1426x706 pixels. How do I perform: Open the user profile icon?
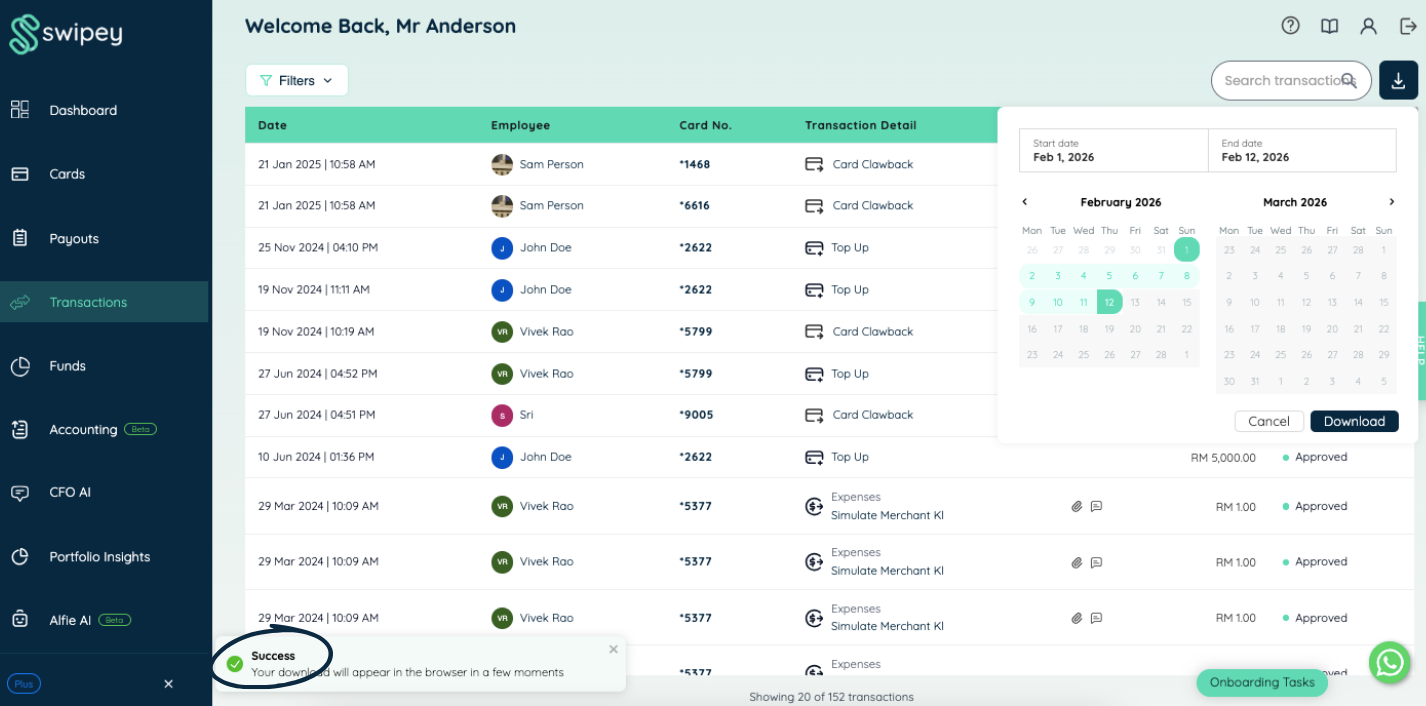(x=1368, y=26)
